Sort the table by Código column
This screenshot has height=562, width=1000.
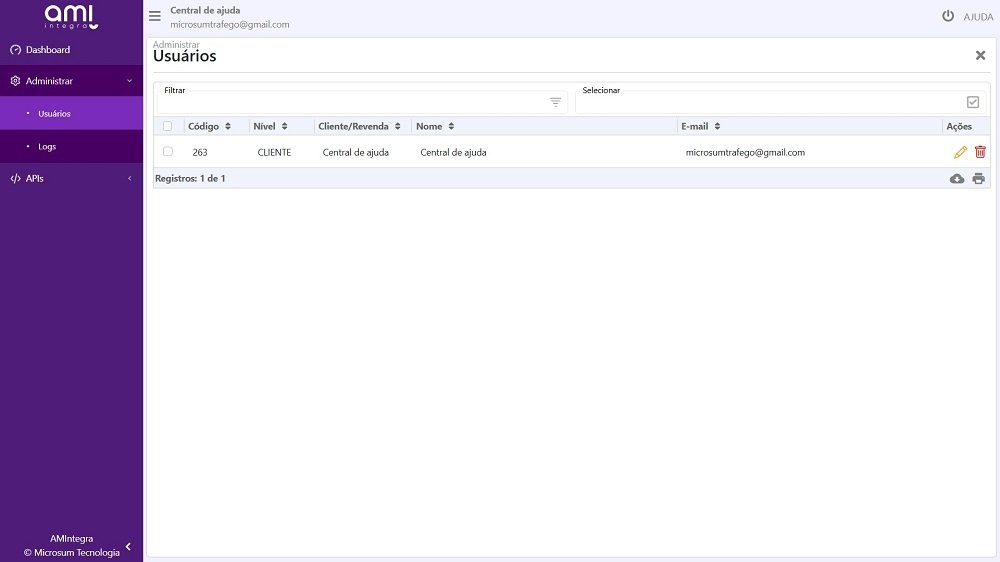pyautogui.click(x=209, y=126)
